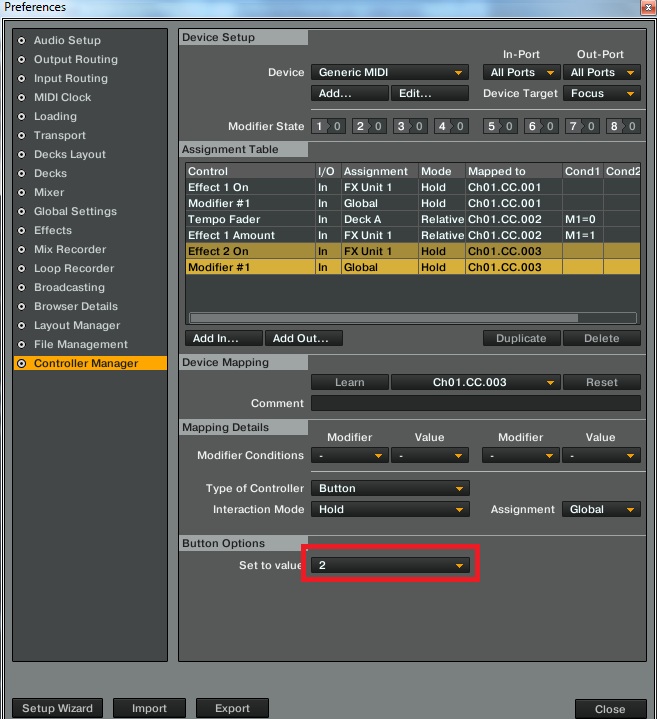This screenshot has height=719, width=657.
Task: Click the MIDI Learn button
Action: click(350, 382)
